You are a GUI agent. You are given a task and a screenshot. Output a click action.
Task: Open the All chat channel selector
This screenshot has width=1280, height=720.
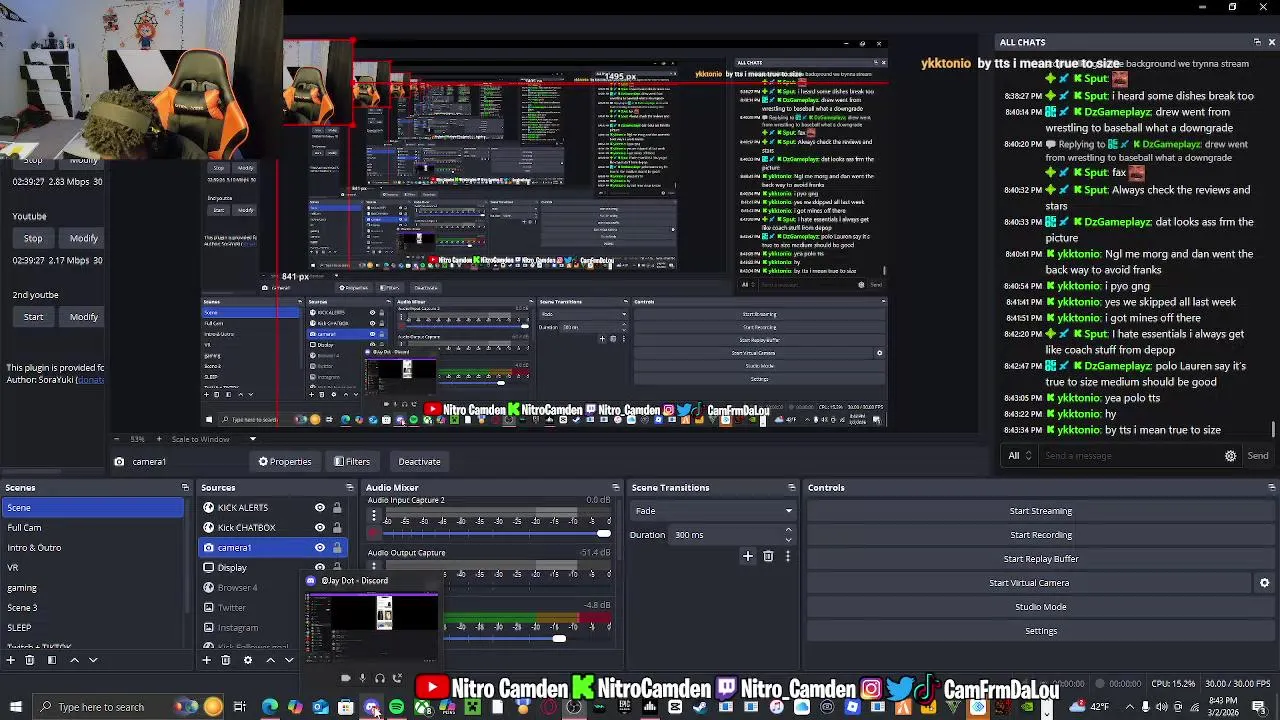click(x=1019, y=456)
